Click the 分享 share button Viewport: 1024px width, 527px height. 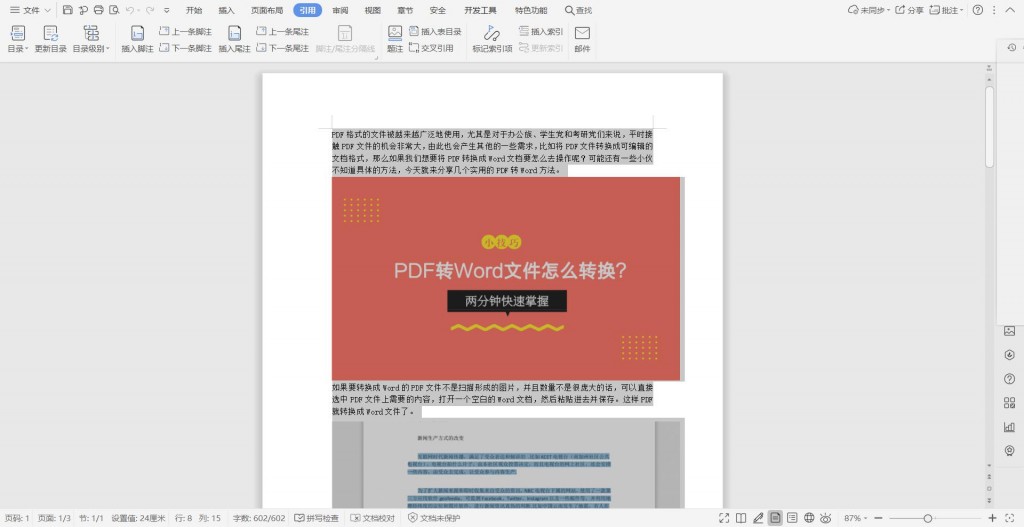point(910,10)
